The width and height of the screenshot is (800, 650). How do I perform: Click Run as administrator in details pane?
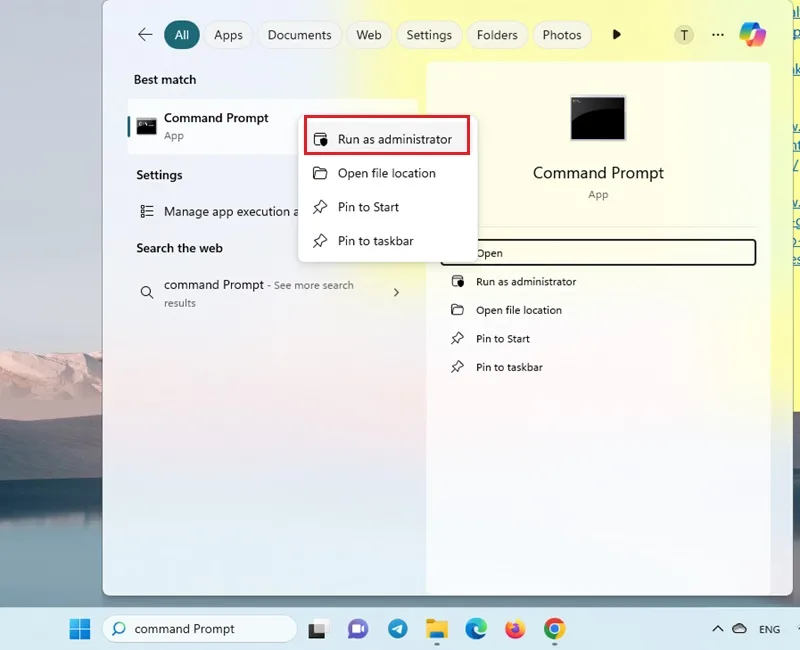point(526,282)
